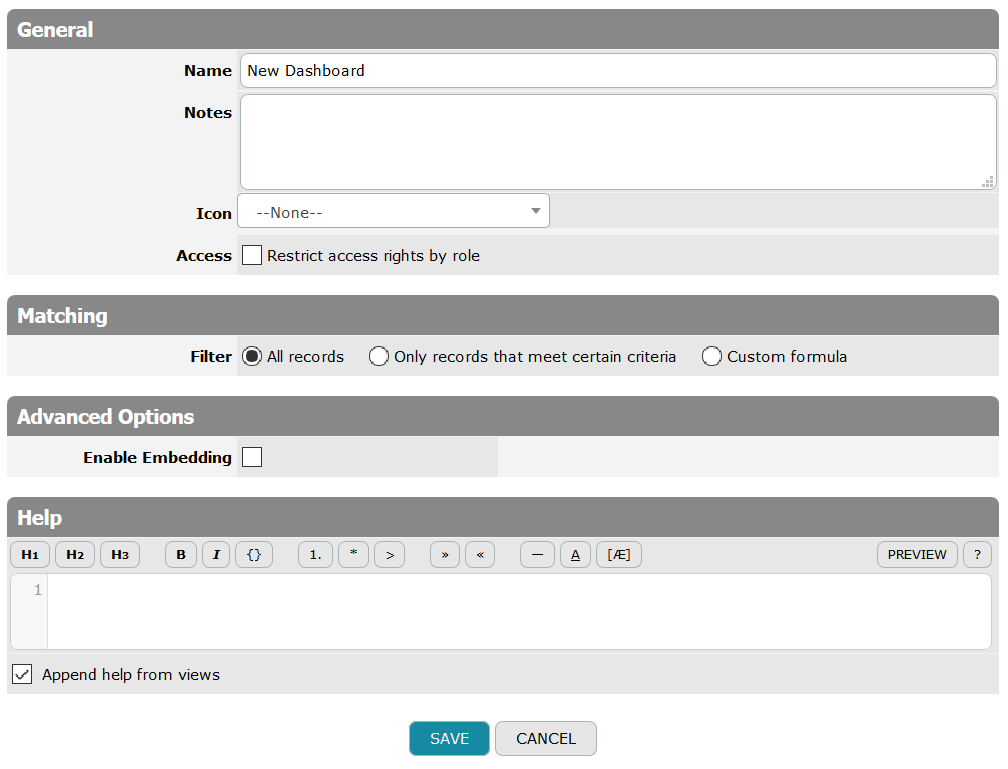Click line number 1 in editor gutter
Image resolution: width=1008 pixels, height=769 pixels.
[38, 590]
